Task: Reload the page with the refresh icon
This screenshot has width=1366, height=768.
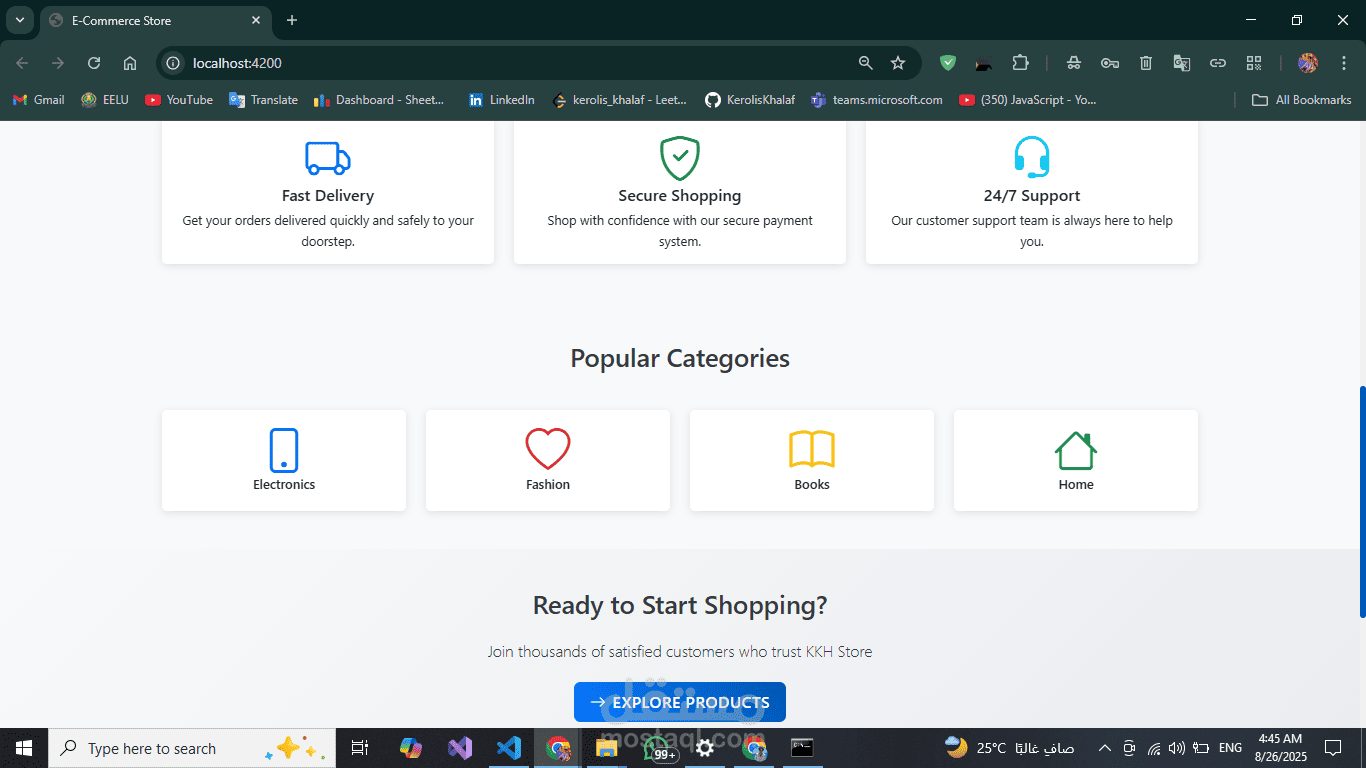Action: click(94, 63)
